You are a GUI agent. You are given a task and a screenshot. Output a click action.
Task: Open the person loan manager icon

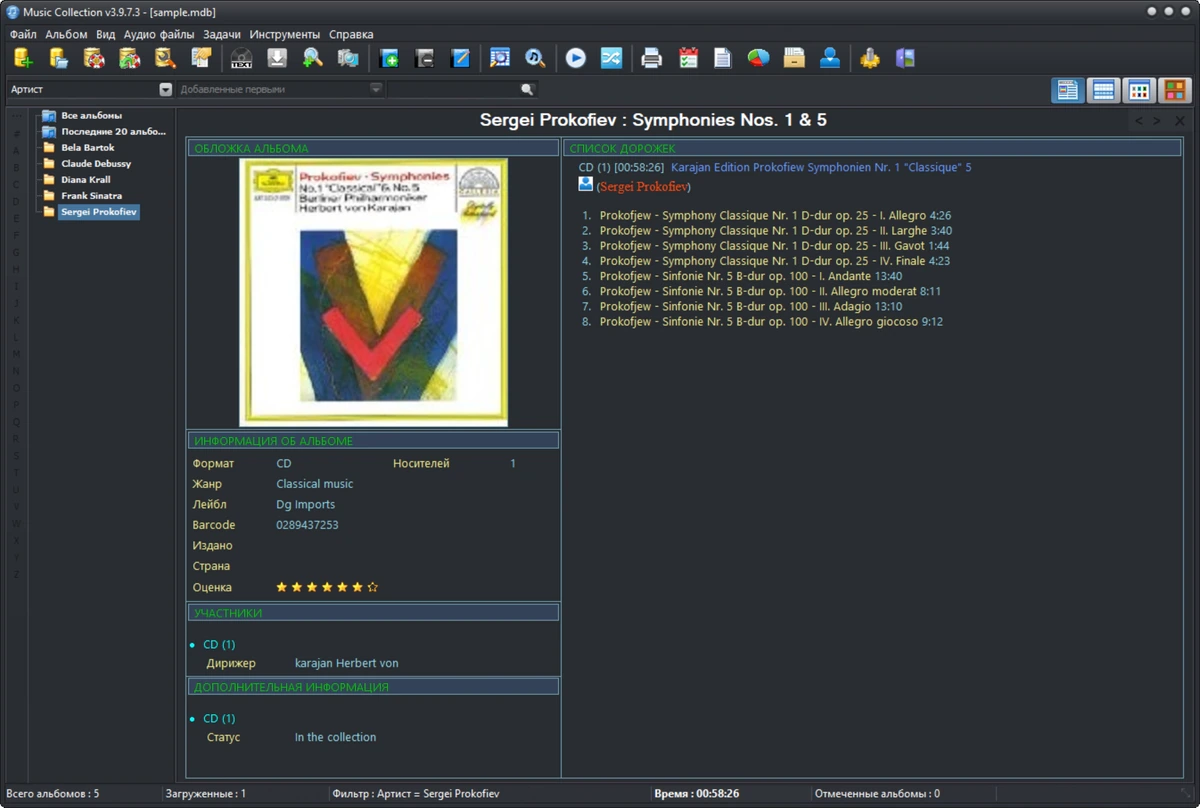point(830,58)
